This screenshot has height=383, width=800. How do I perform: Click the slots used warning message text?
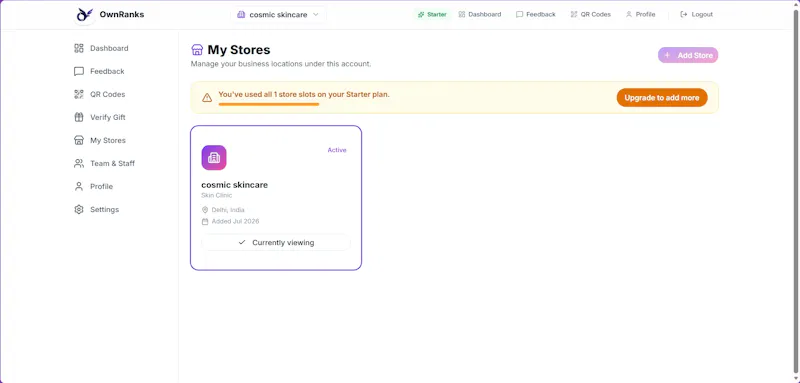click(x=304, y=94)
